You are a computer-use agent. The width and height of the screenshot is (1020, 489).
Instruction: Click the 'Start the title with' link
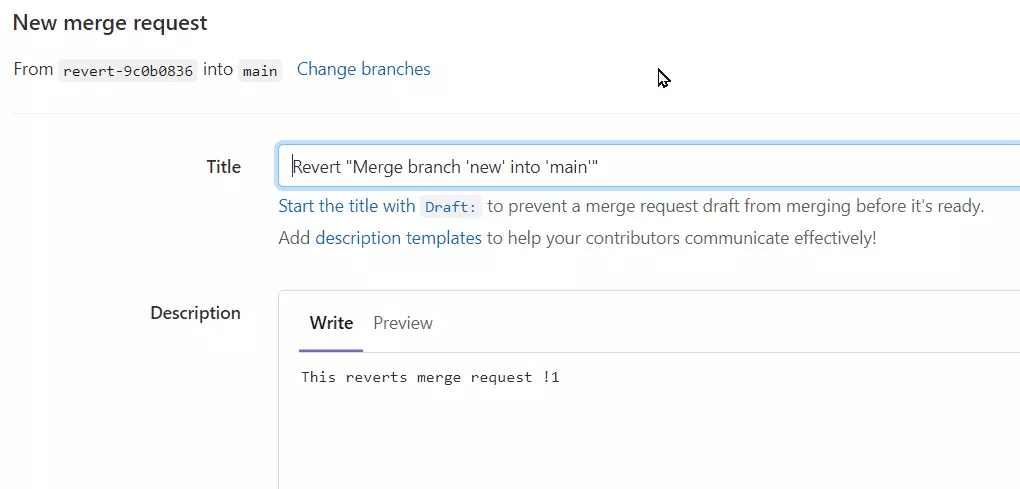point(347,207)
